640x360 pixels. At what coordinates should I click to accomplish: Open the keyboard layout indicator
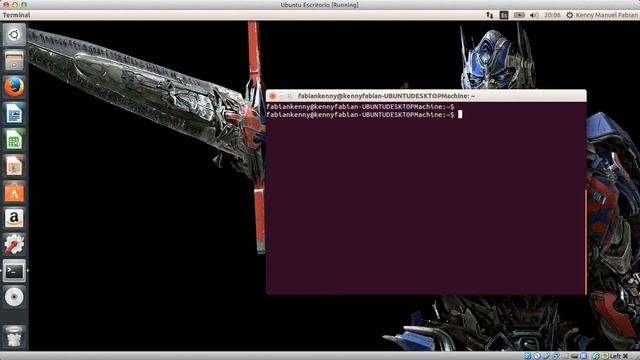[x=504, y=15]
